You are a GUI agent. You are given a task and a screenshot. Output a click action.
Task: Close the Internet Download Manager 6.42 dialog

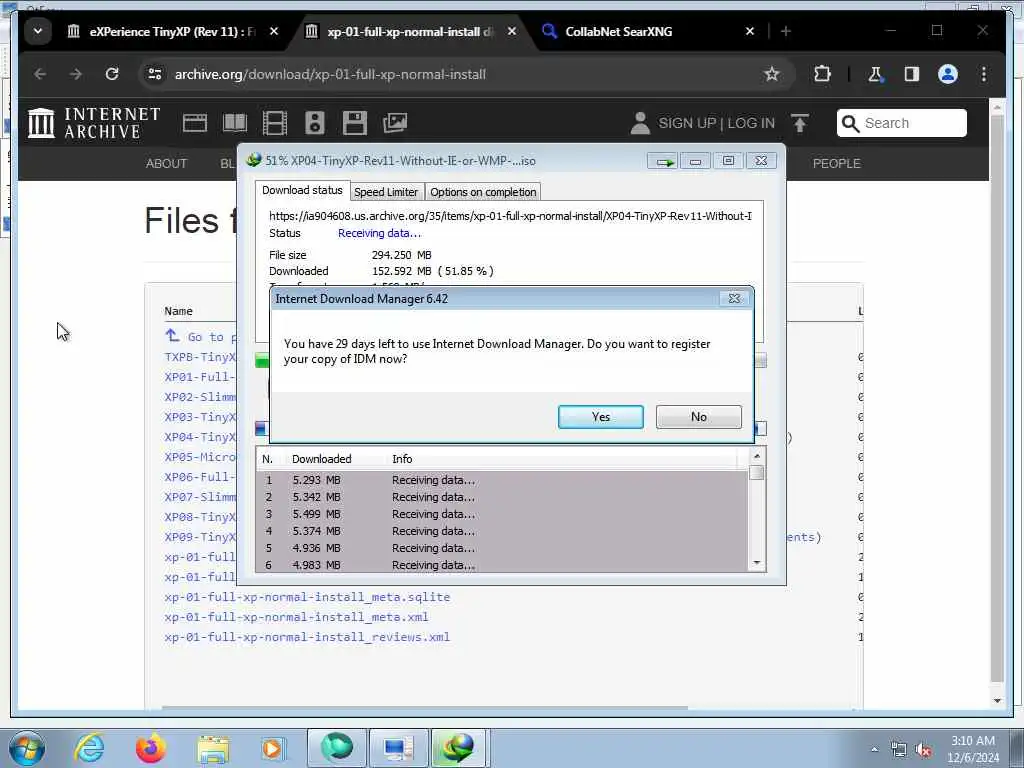(734, 298)
